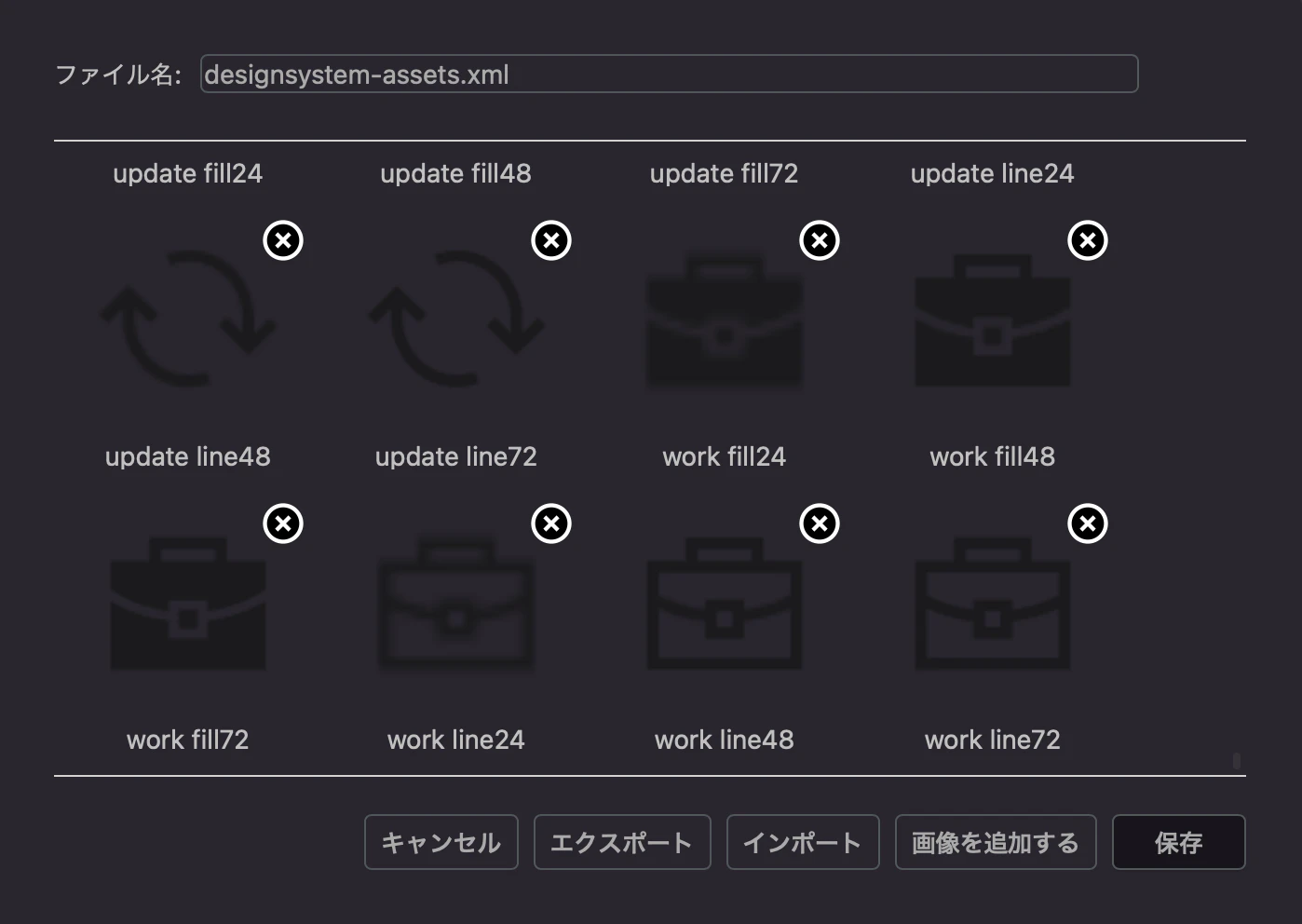Click the 'work line72' label
Screen dimensions: 1302x924
pyautogui.click(x=993, y=740)
